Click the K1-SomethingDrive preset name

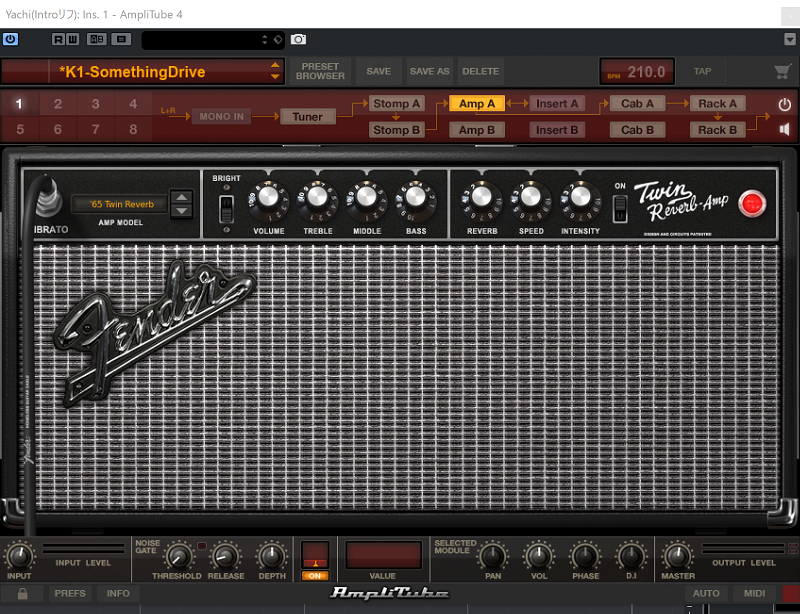pos(132,72)
